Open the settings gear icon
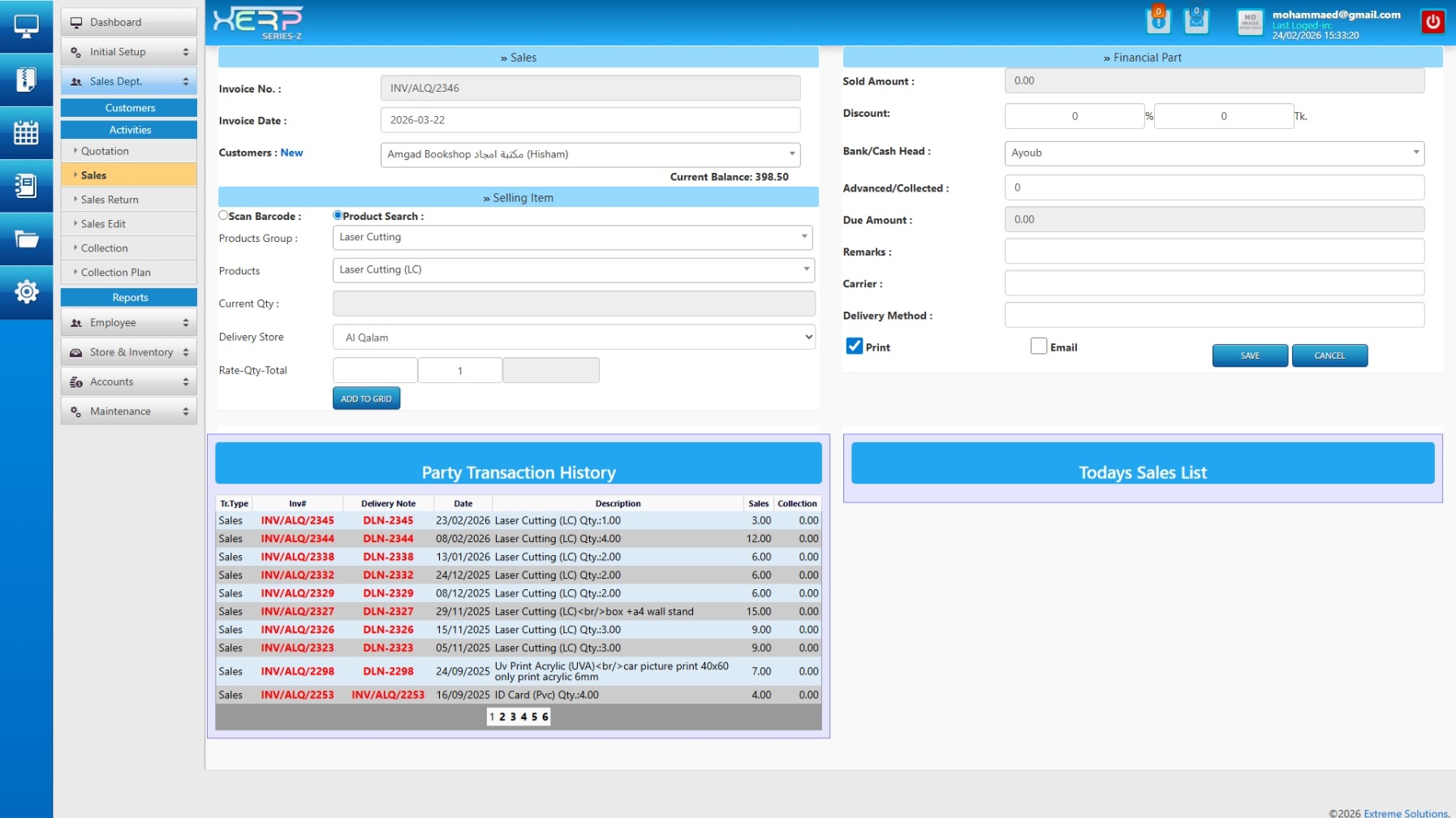1456x818 pixels. (26, 292)
